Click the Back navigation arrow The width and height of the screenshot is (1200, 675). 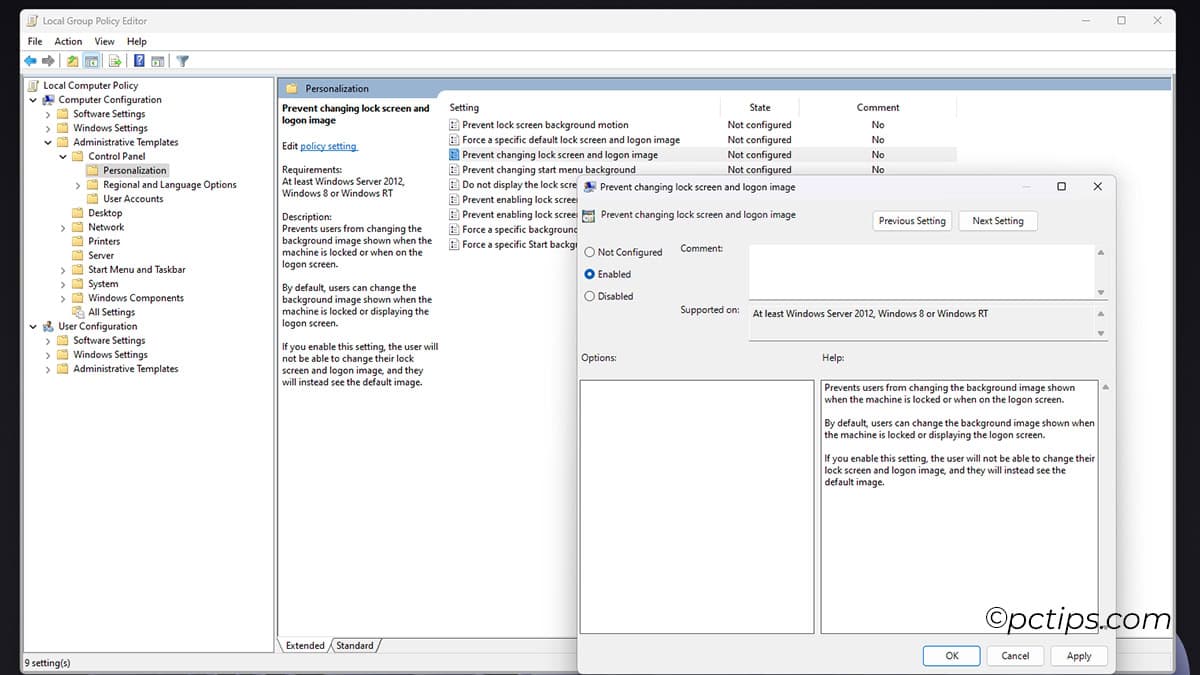pyautogui.click(x=30, y=60)
